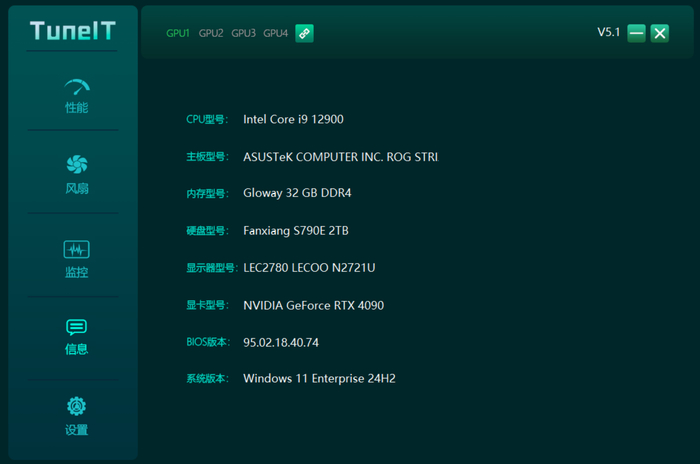Click the Intel Core i9 12900 CPU value
The height and width of the screenshot is (464, 700).
click(293, 119)
